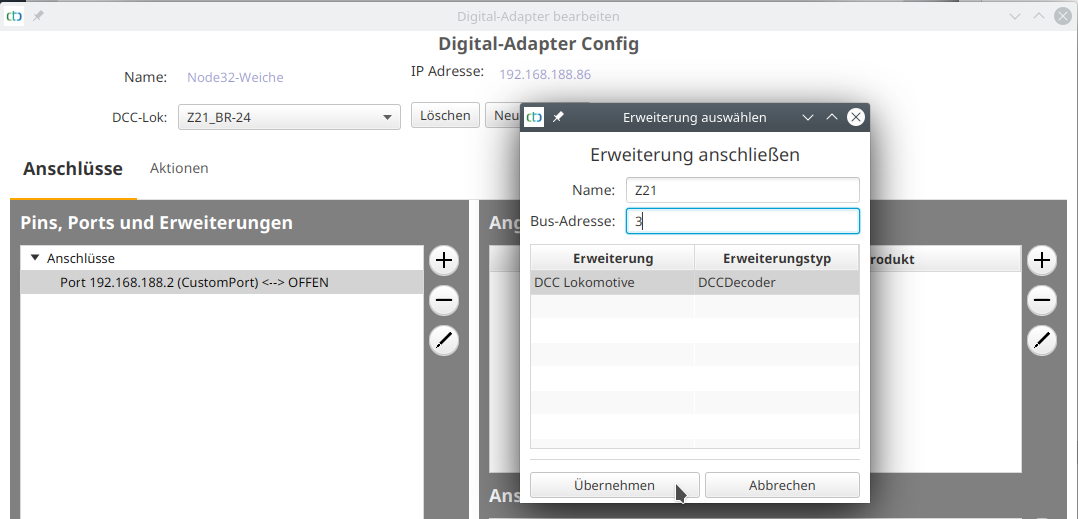1078x519 pixels.
Task: Select the Port 192.168.188.2 CustomPort entry
Action: [194, 282]
